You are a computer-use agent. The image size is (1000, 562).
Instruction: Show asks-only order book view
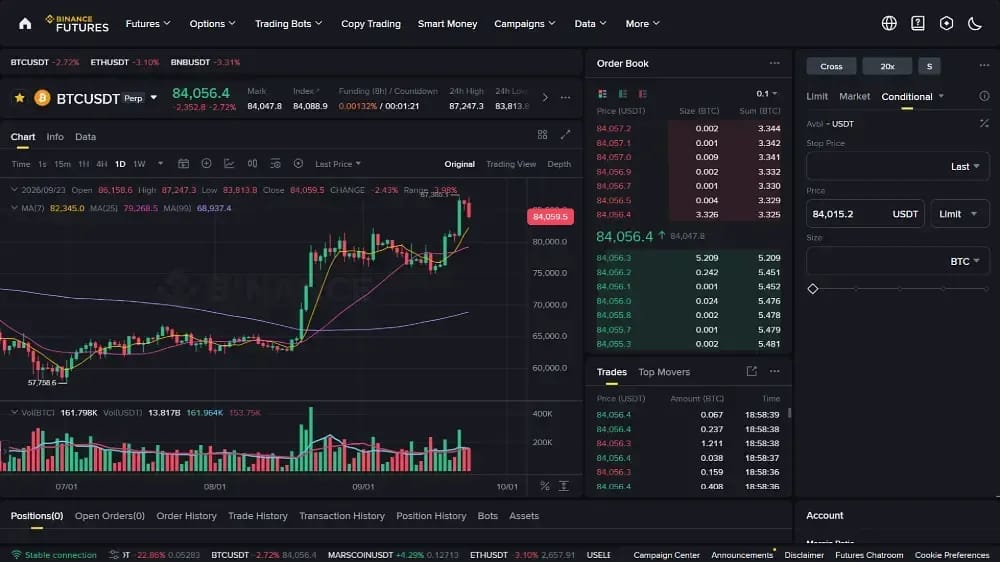tap(643, 94)
